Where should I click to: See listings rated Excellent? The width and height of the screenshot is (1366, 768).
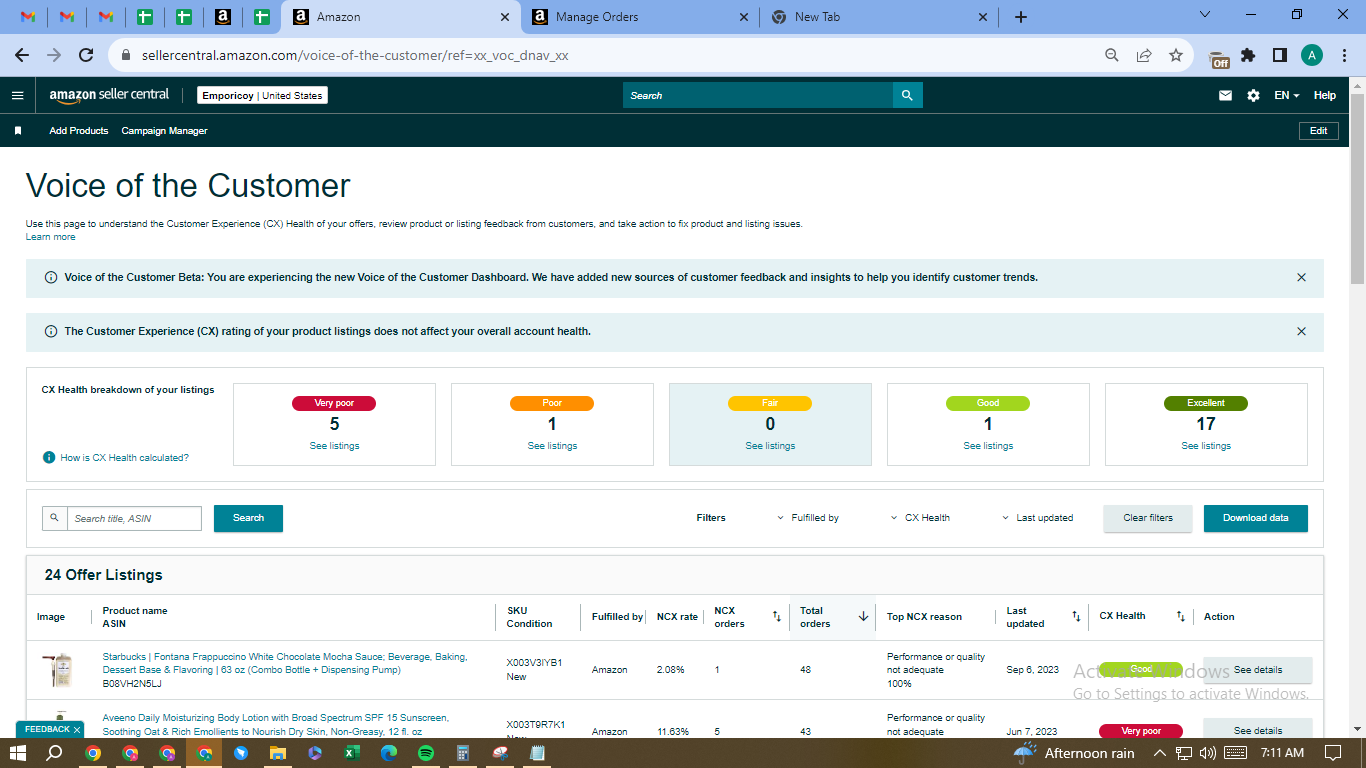[1206, 446]
